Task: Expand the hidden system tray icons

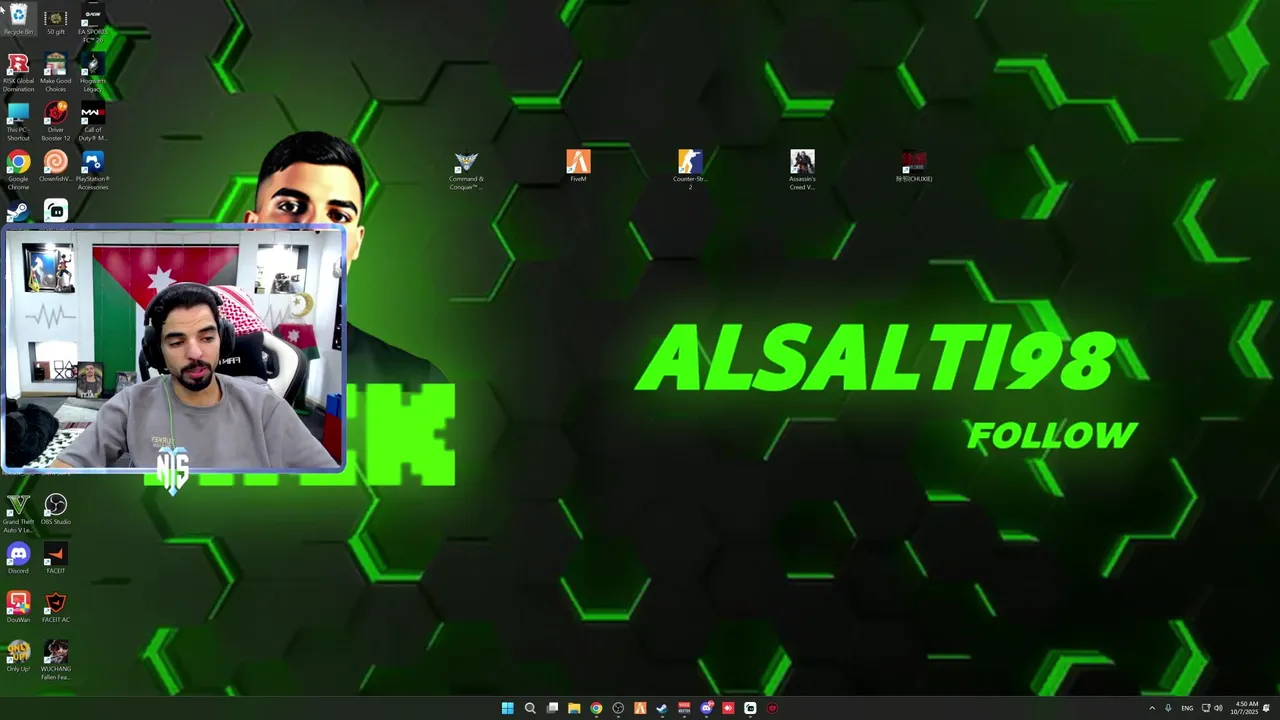Action: [x=1151, y=708]
